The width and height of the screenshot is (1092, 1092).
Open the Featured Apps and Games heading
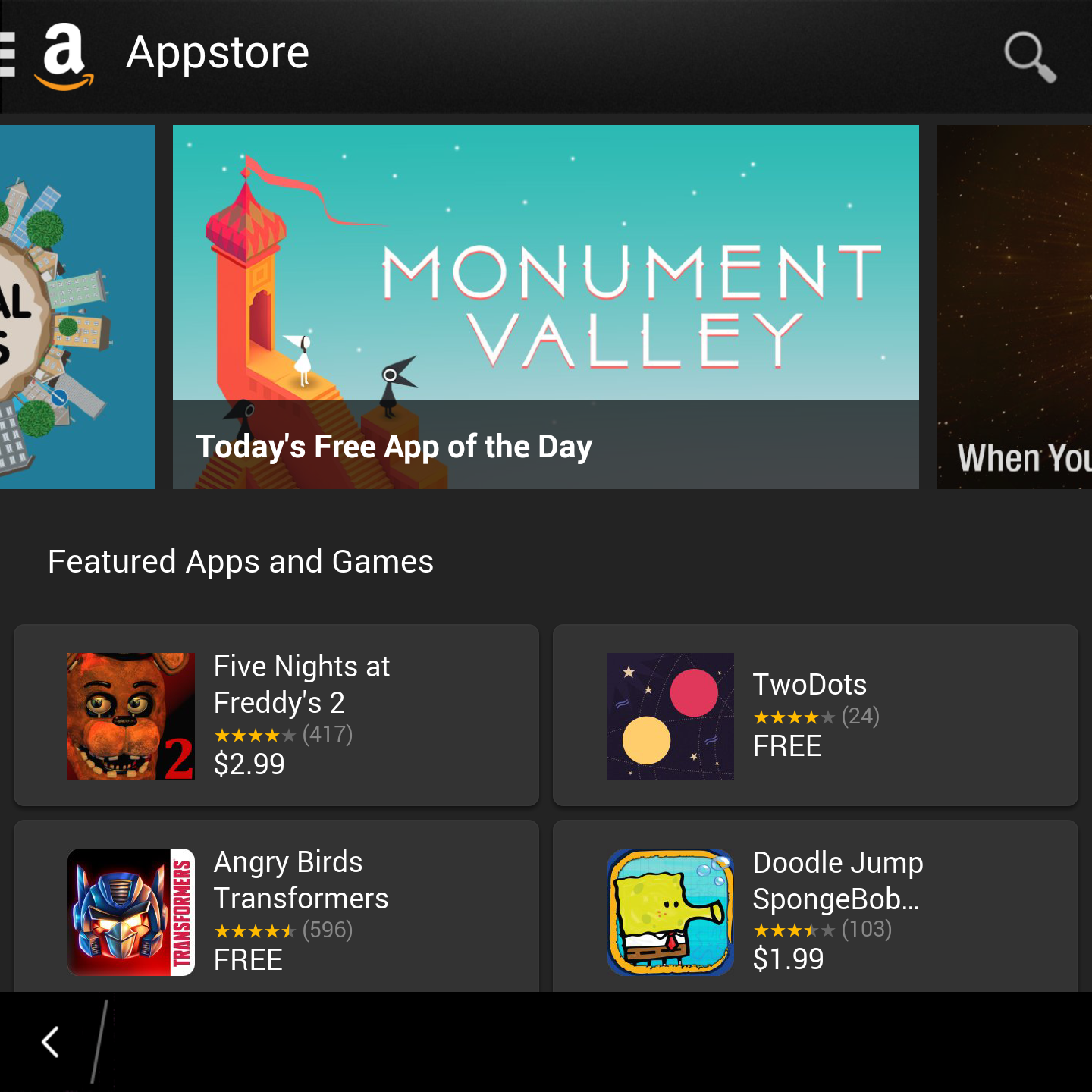tap(241, 562)
